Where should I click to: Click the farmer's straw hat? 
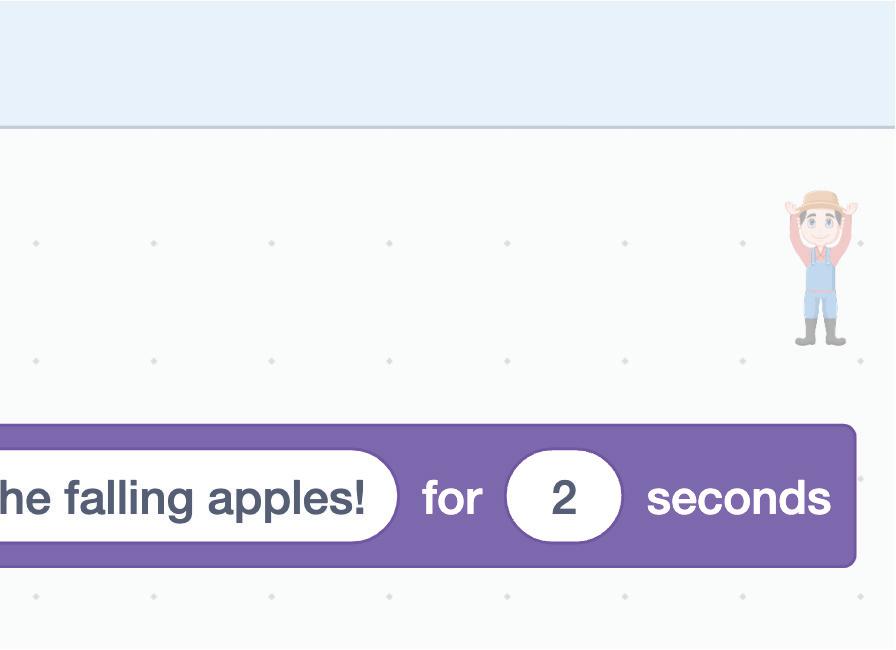click(x=821, y=201)
